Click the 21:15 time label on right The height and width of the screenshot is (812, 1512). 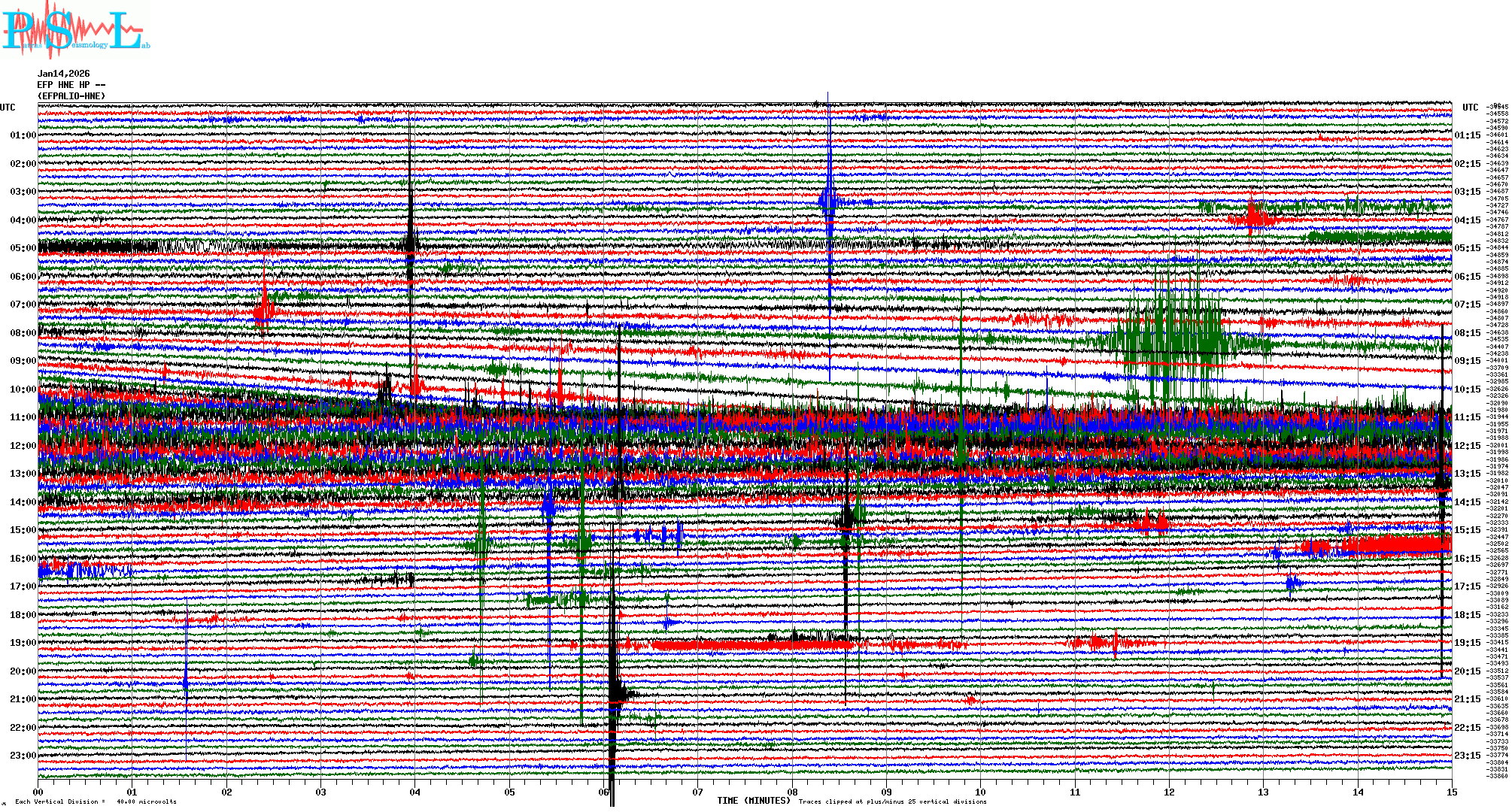point(1467,699)
